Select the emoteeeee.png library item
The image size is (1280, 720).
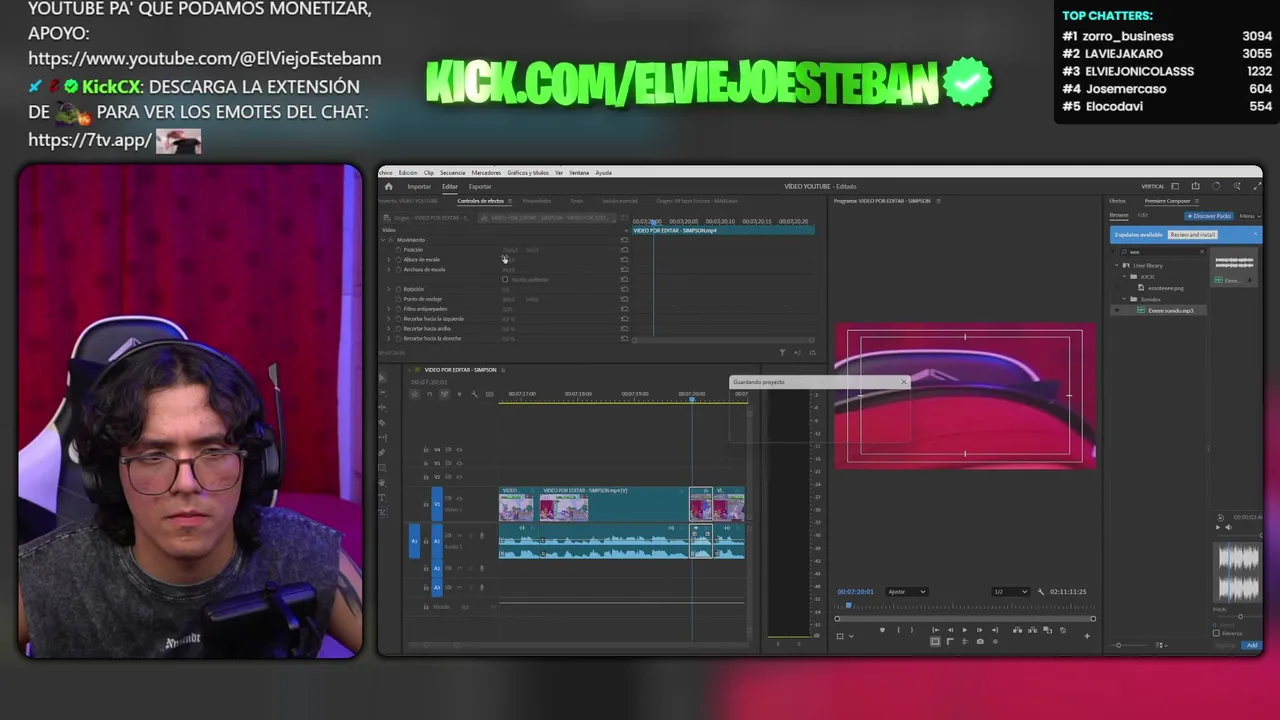[x=1166, y=288]
